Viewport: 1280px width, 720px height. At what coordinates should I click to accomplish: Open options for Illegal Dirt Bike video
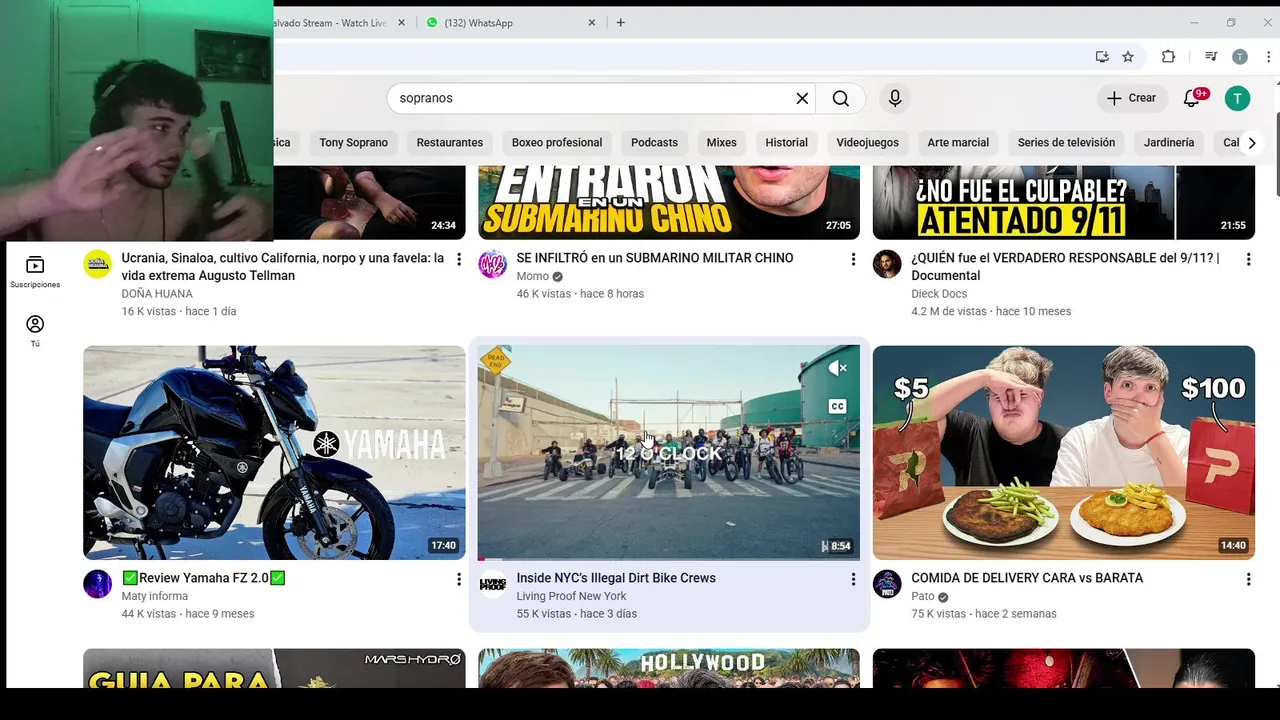tap(853, 580)
